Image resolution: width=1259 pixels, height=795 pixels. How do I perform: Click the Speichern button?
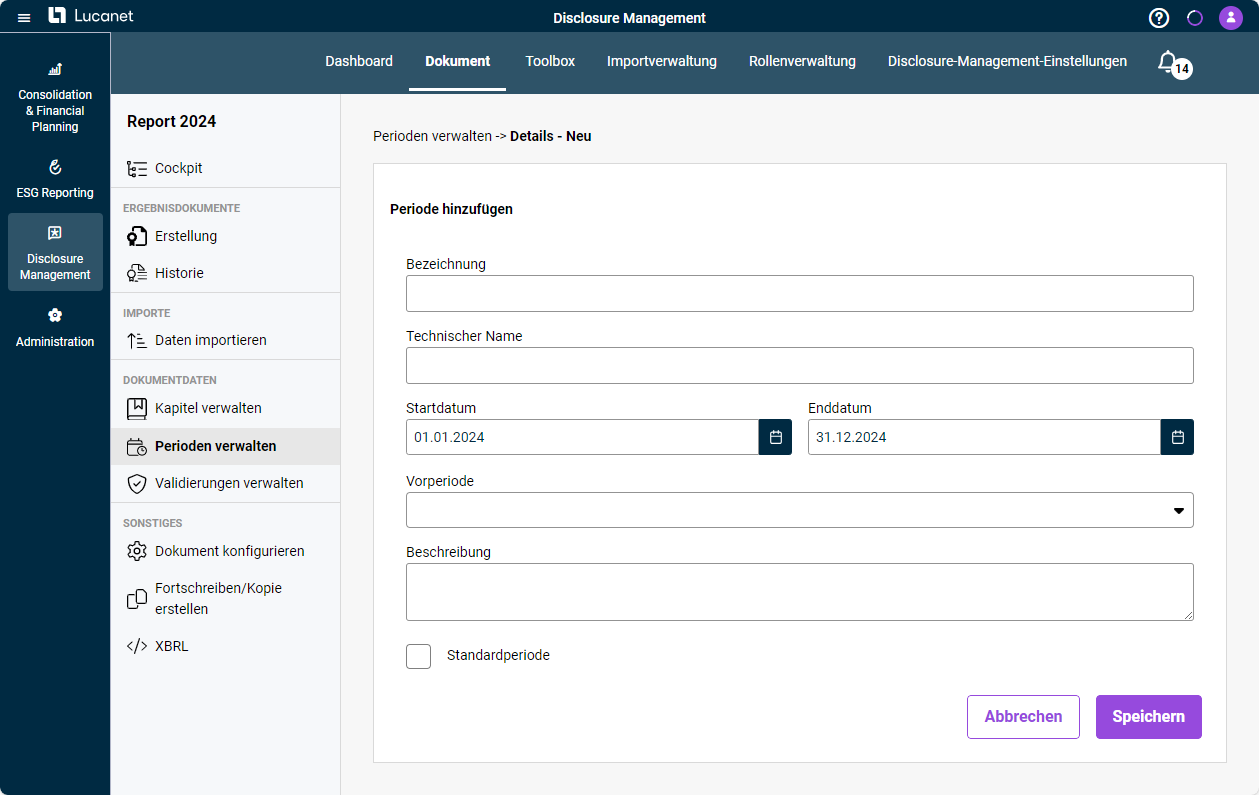tap(1149, 717)
